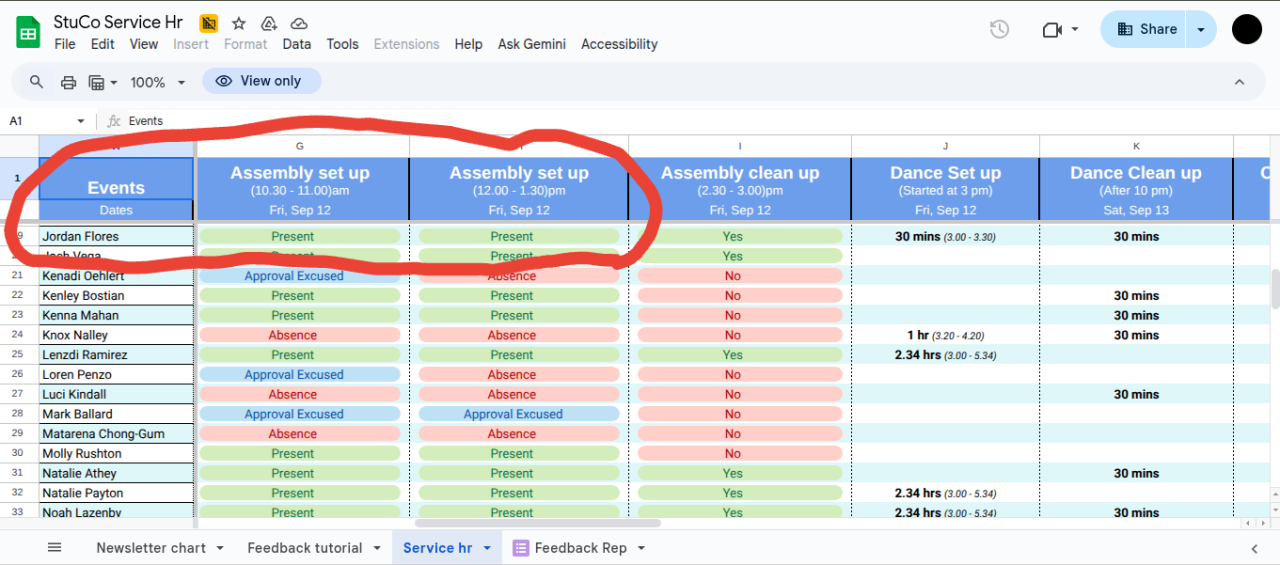The width and height of the screenshot is (1280, 565).
Task: Open the 100% zoom level dropdown
Action: 158,82
